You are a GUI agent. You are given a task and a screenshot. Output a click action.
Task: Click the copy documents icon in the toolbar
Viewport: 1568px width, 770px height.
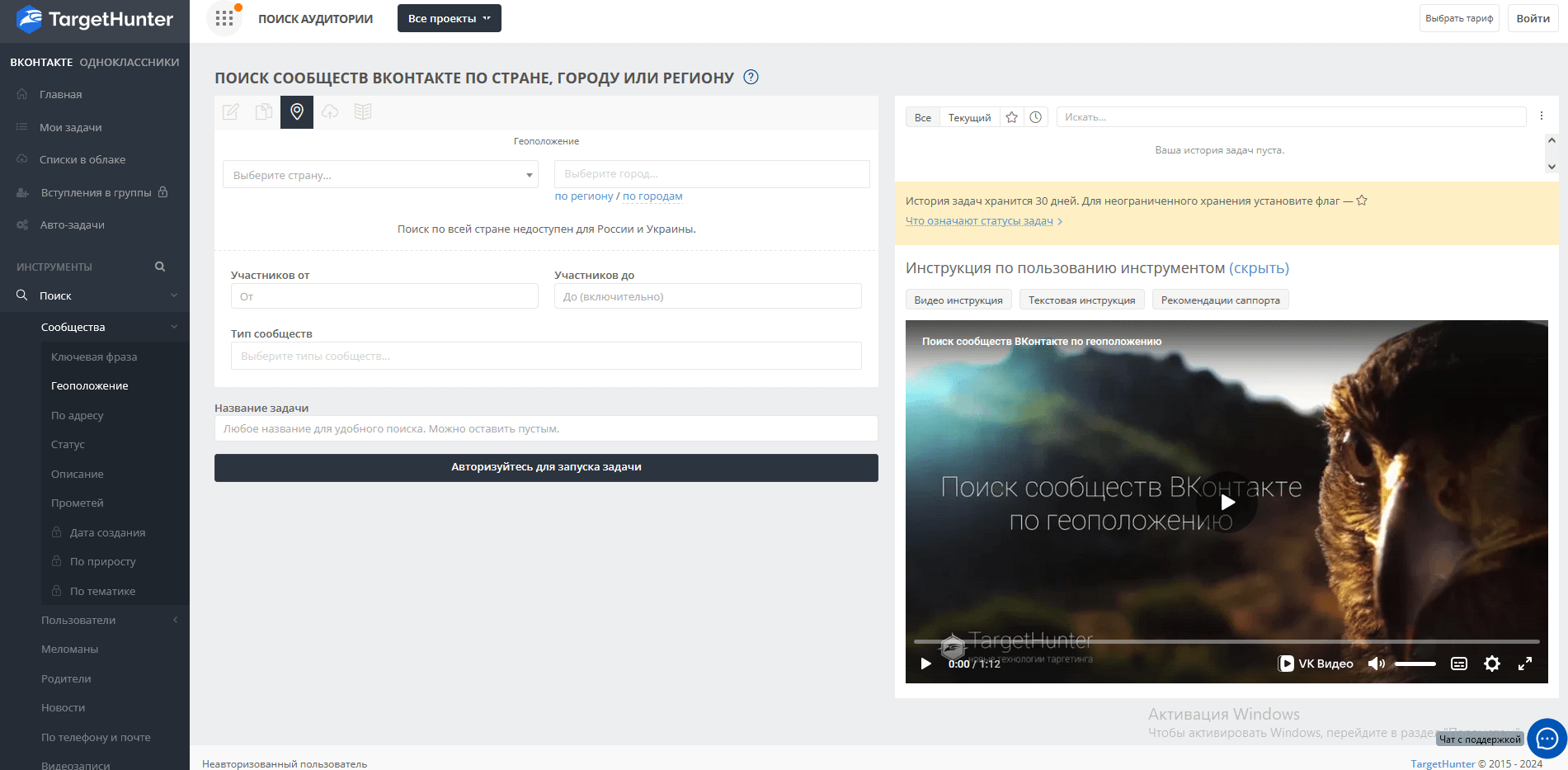click(263, 111)
